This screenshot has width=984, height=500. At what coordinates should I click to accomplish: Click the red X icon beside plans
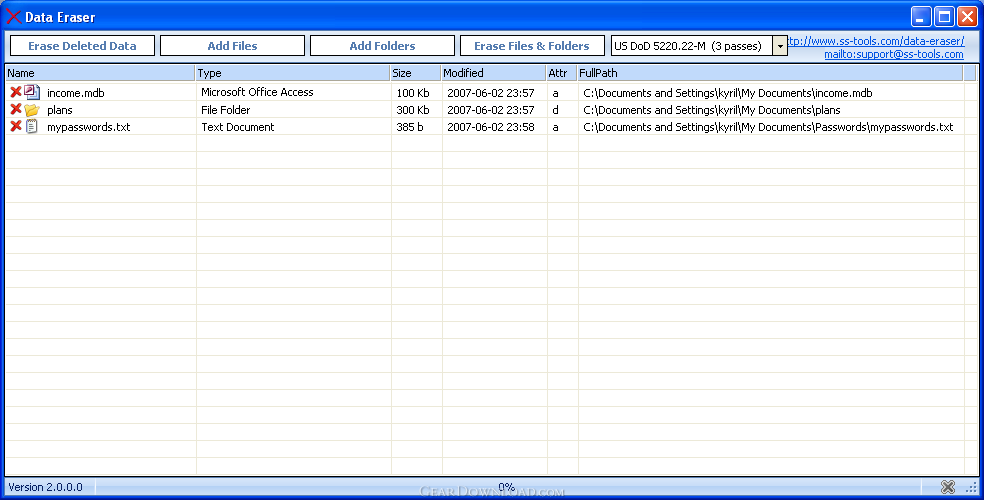pyautogui.click(x=16, y=109)
